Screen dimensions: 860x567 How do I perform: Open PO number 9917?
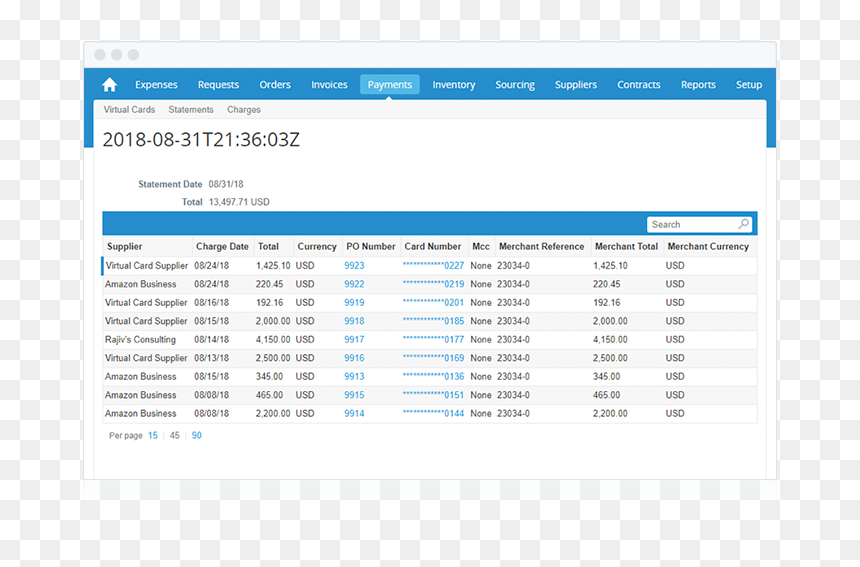pyautogui.click(x=354, y=339)
